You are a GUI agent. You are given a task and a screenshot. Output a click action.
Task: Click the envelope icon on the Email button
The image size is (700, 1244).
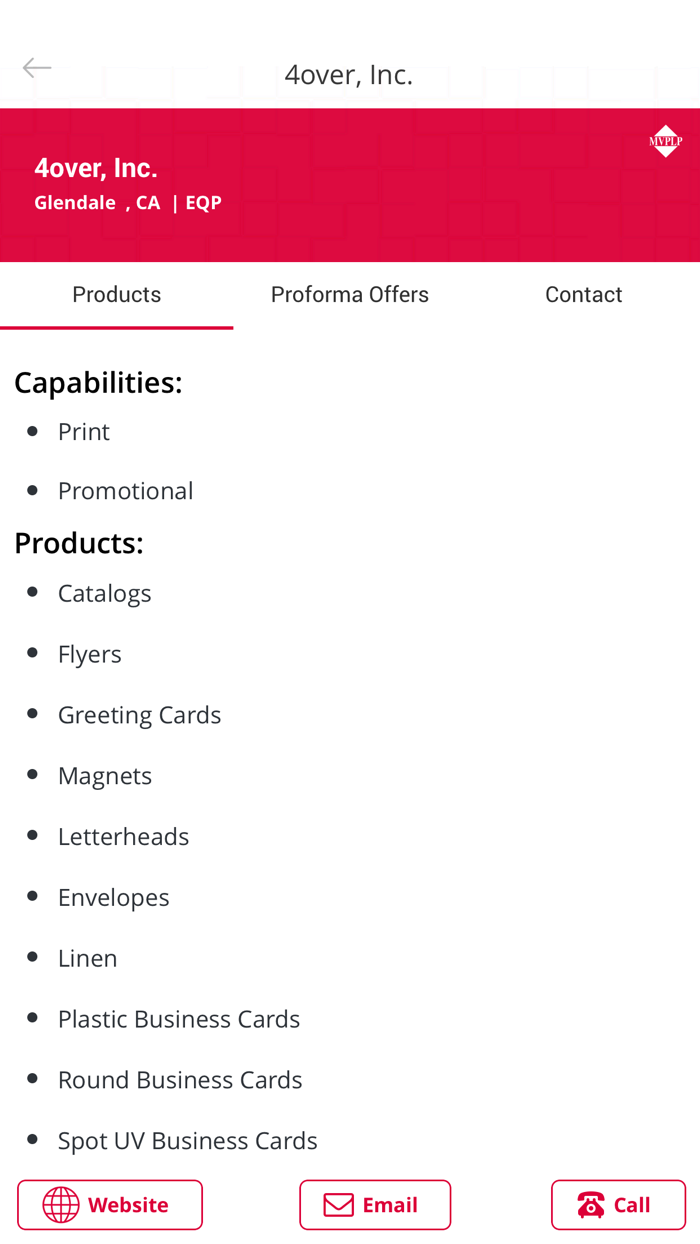click(x=341, y=1205)
